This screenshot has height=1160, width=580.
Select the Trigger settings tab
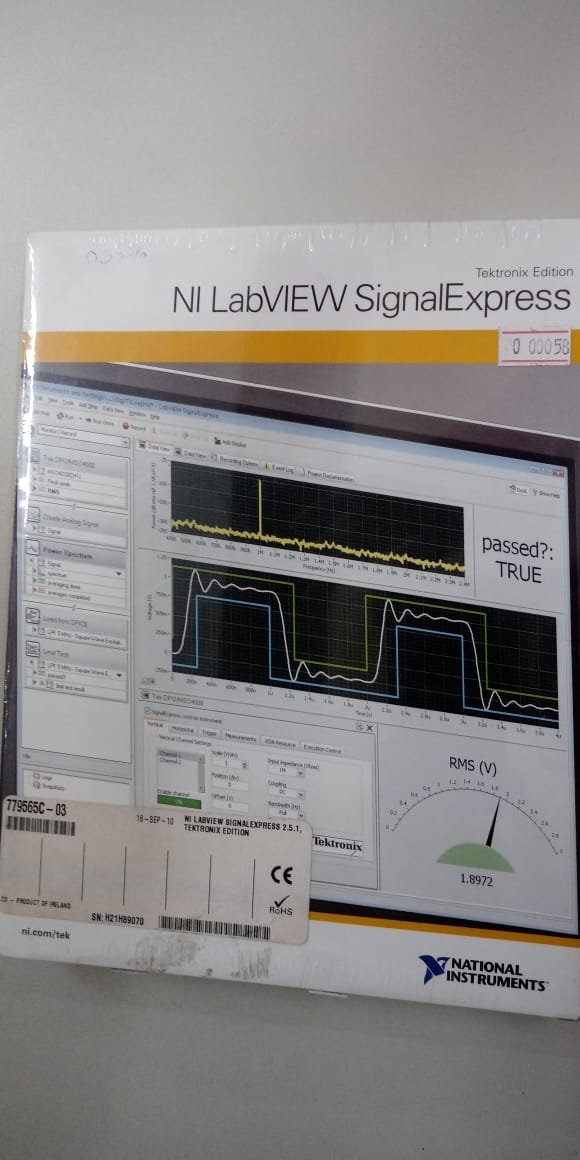coord(209,734)
